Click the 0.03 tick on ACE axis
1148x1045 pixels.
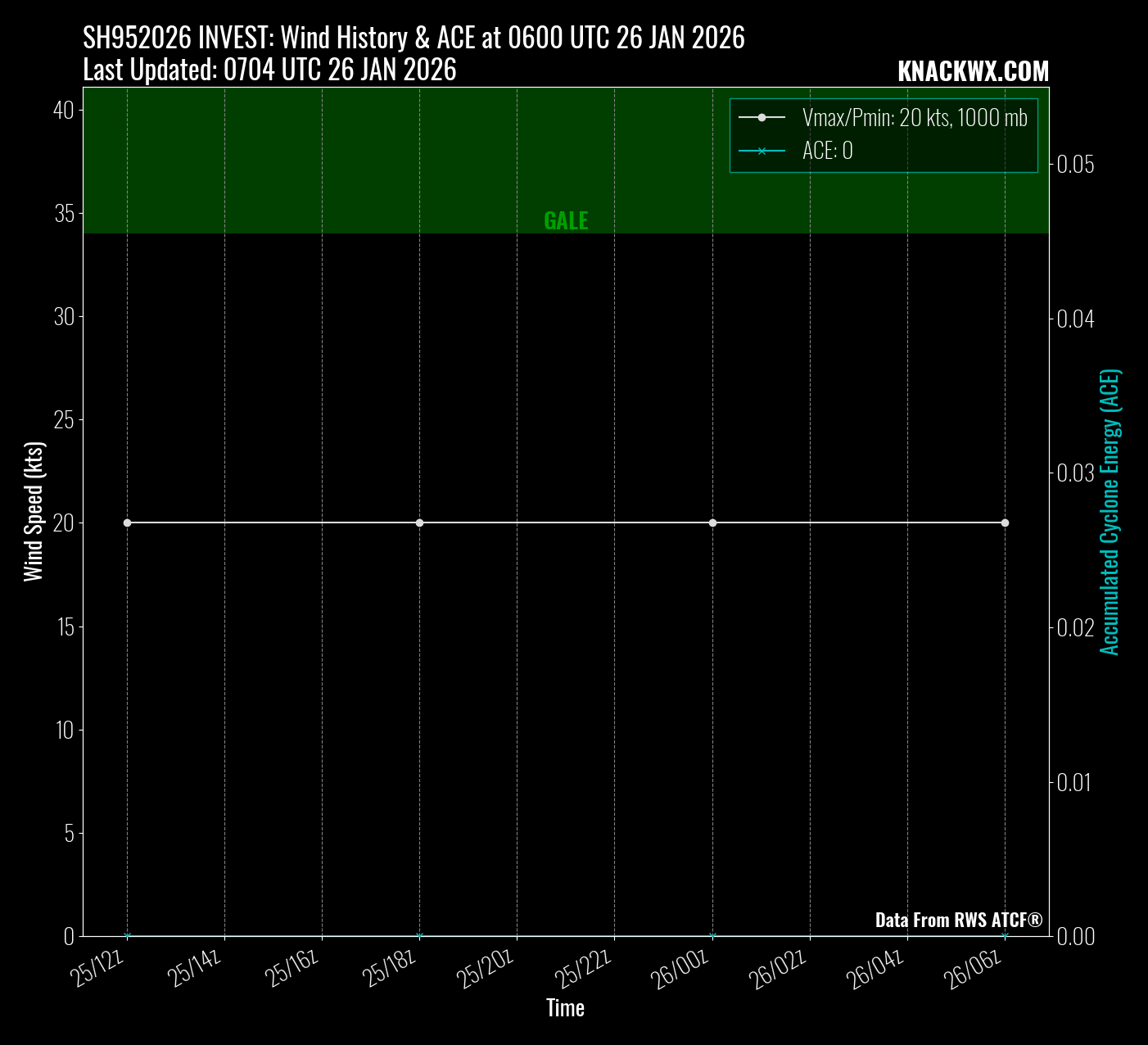pyautogui.click(x=1075, y=473)
